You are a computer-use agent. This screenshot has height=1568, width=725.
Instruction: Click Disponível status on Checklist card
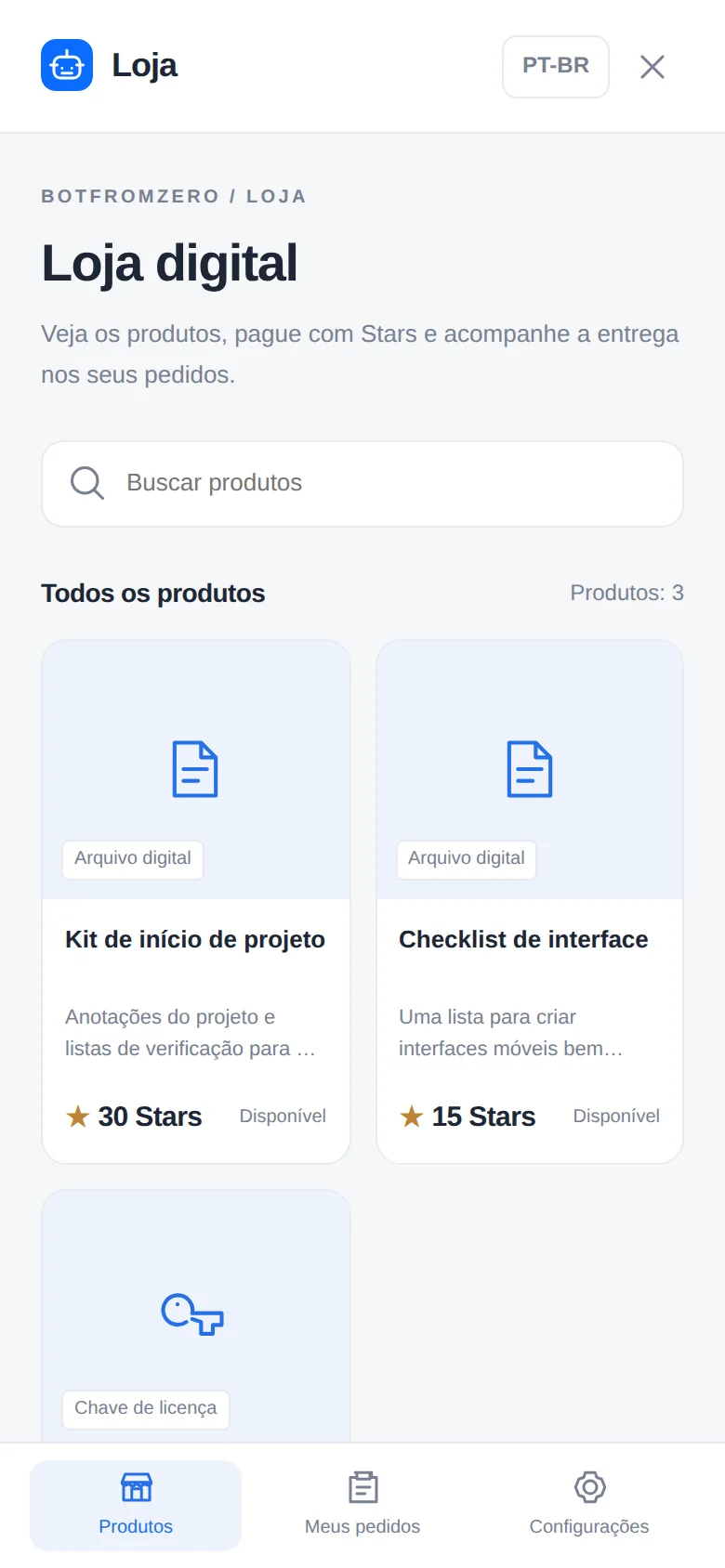pos(616,1117)
